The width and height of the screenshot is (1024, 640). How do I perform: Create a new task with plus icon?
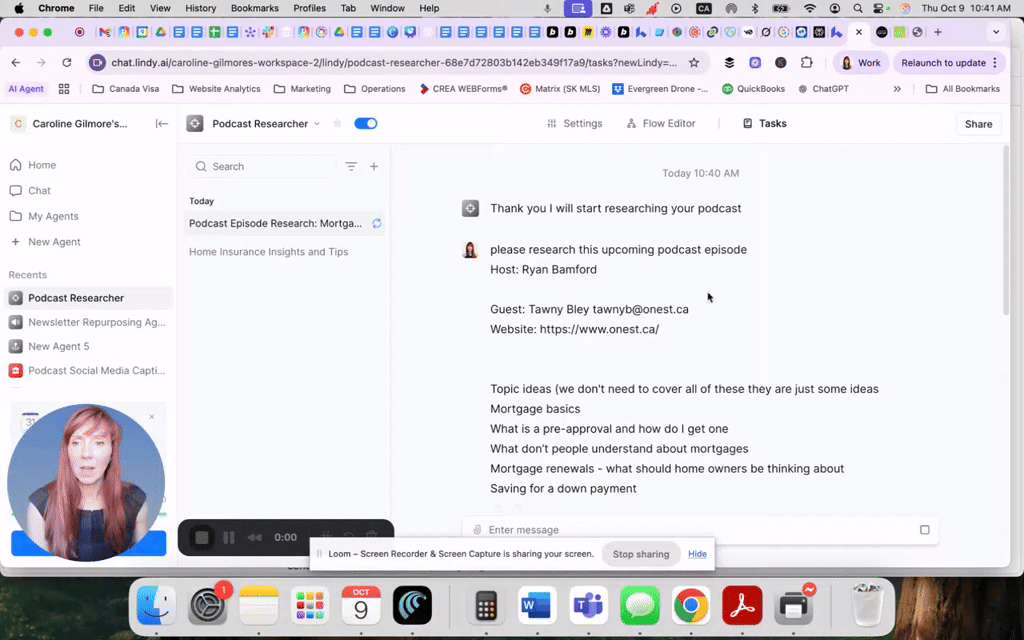coord(374,167)
